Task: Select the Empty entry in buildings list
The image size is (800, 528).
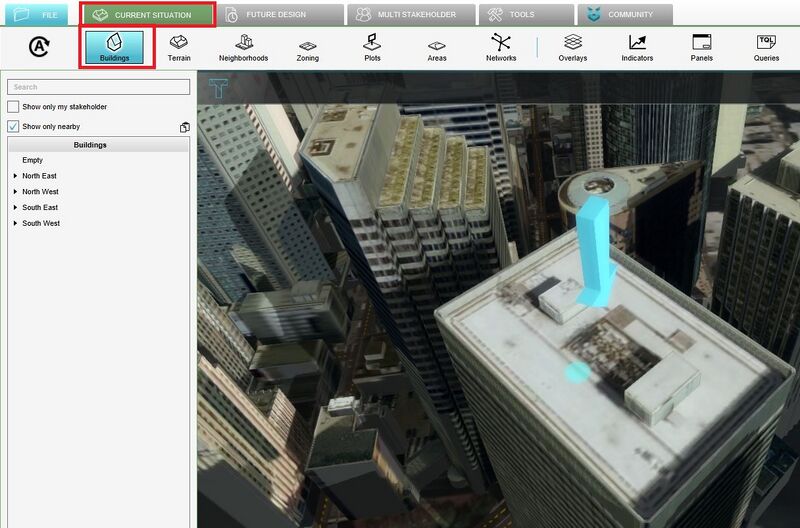Action: (x=33, y=160)
